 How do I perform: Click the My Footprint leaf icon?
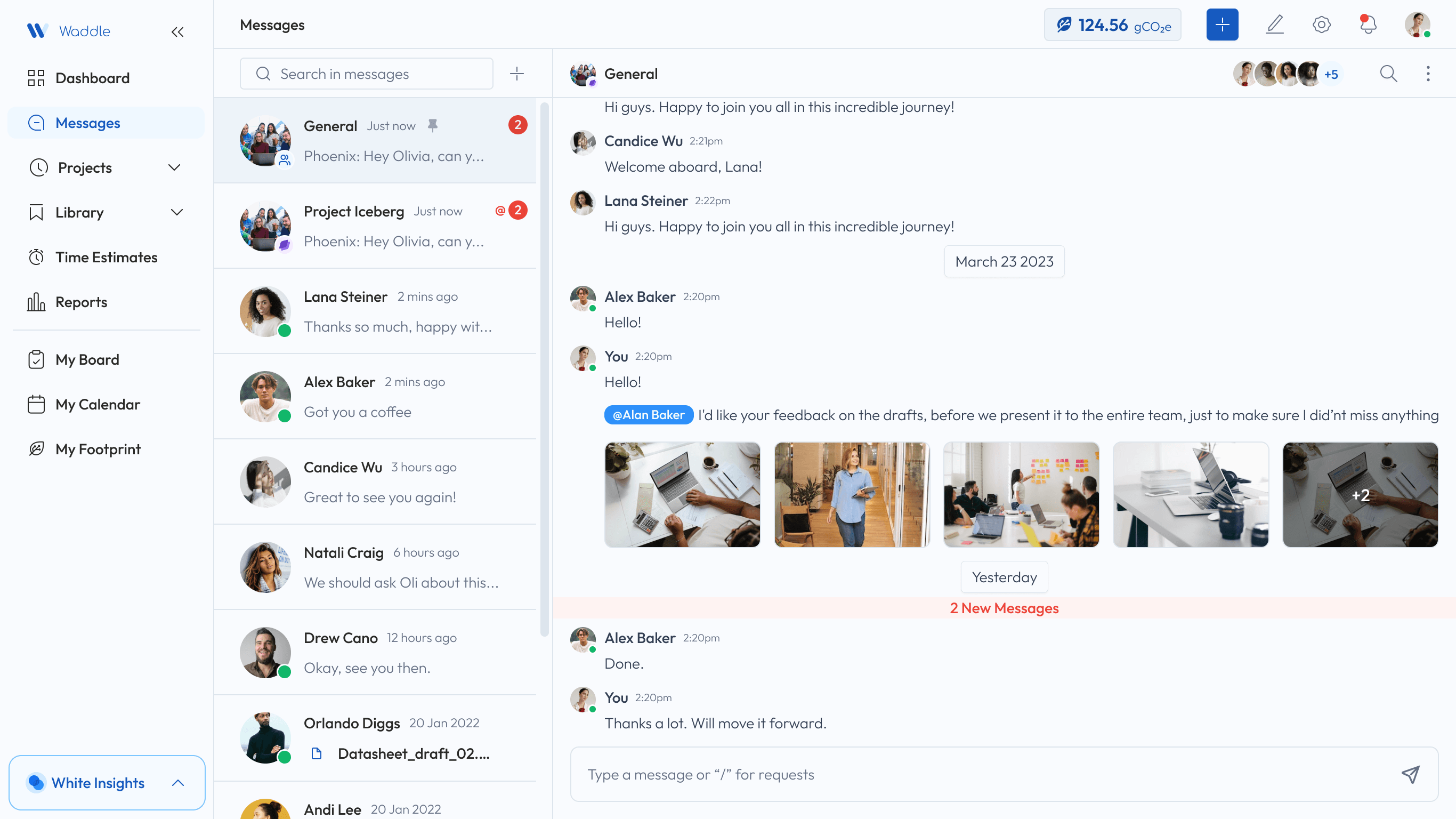(x=36, y=449)
